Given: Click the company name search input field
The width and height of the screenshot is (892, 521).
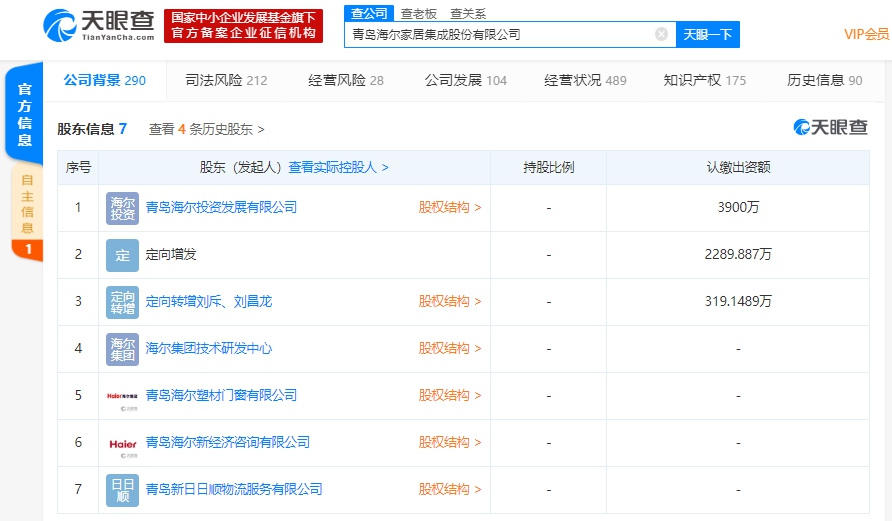Looking at the screenshot, I should point(500,34).
